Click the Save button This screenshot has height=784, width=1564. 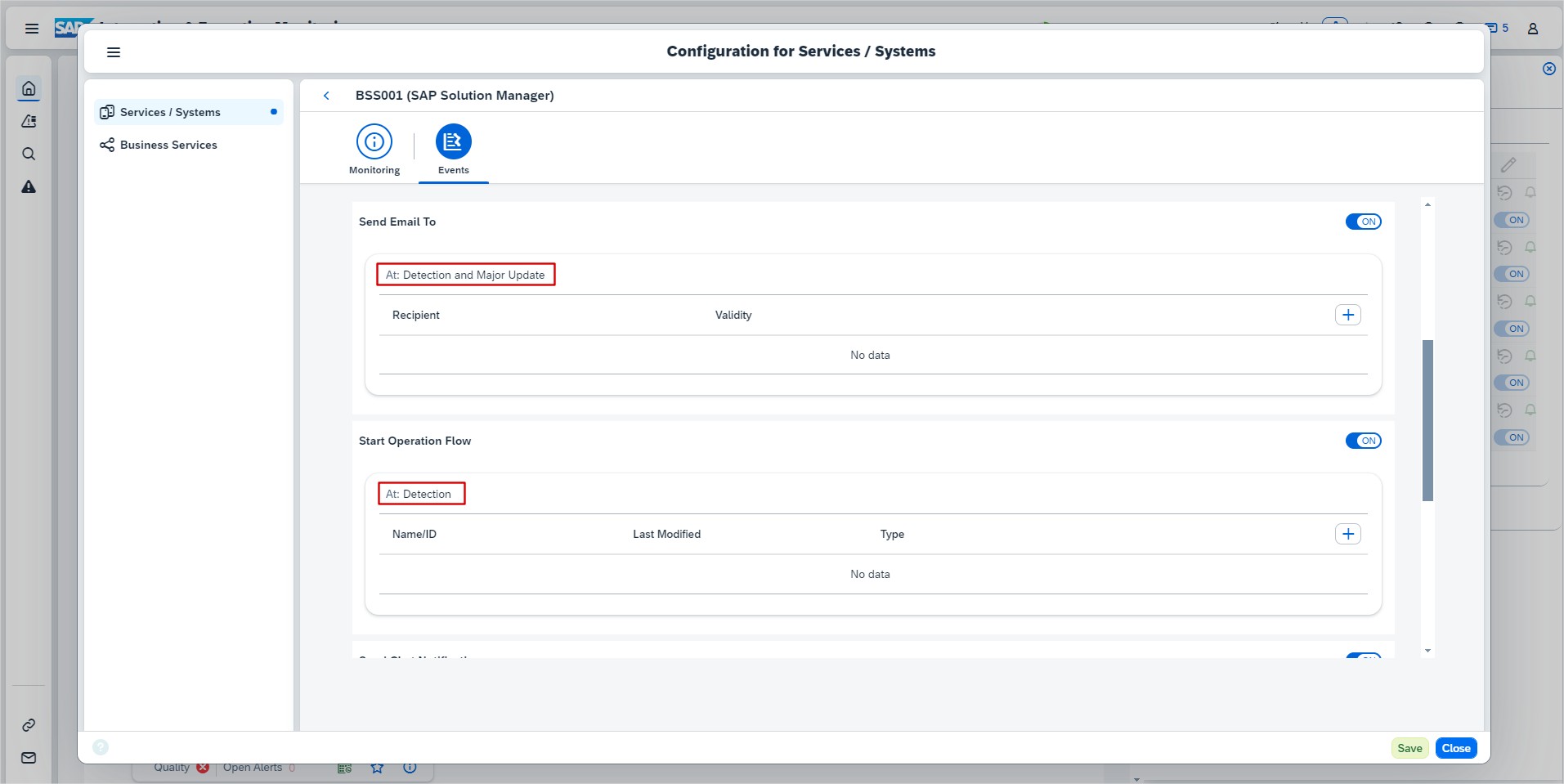click(1409, 748)
